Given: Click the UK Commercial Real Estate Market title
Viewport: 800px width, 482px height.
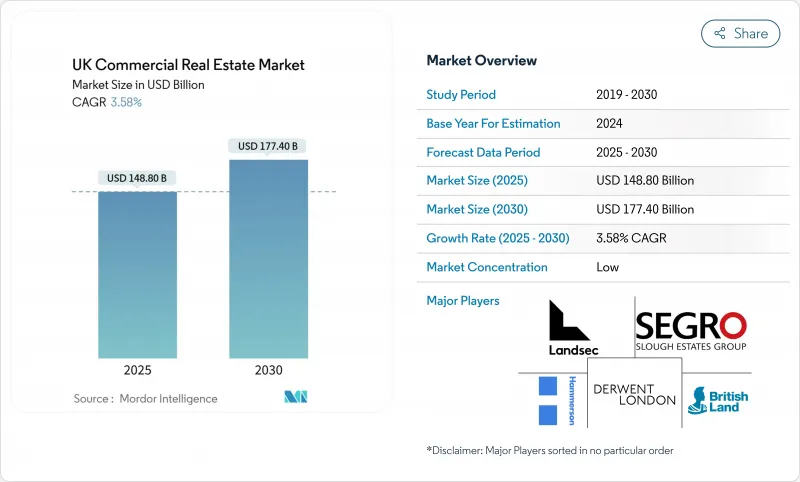Looking at the screenshot, I should click(x=188, y=66).
